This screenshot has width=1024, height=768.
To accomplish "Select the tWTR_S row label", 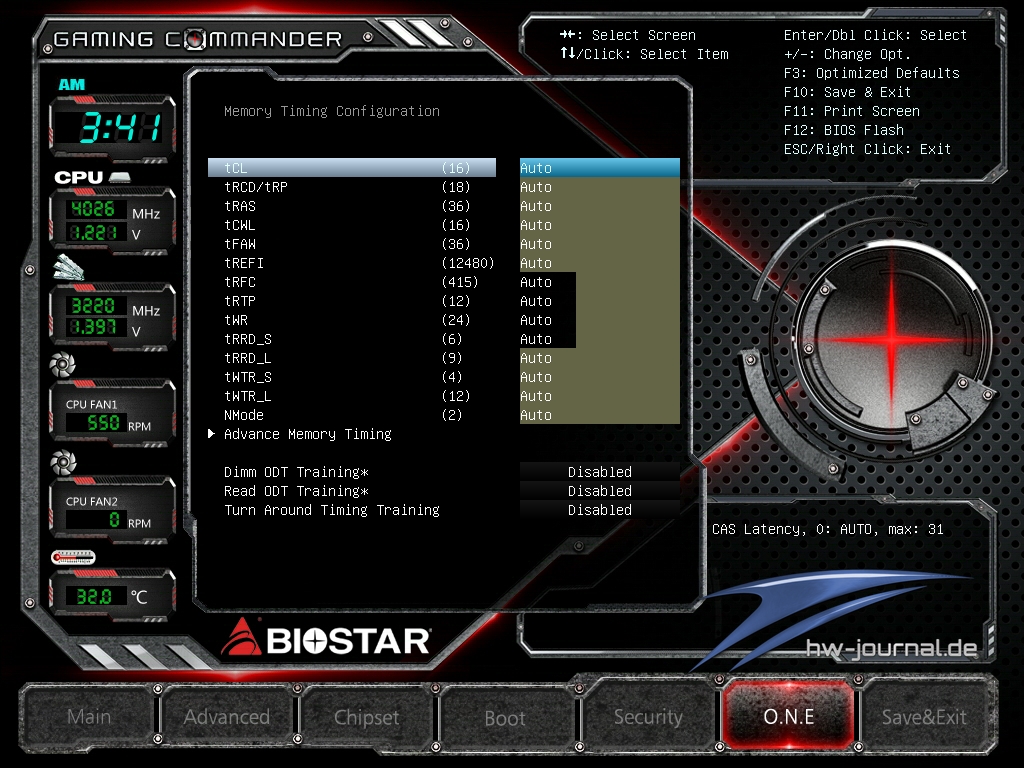I will click(x=248, y=376).
